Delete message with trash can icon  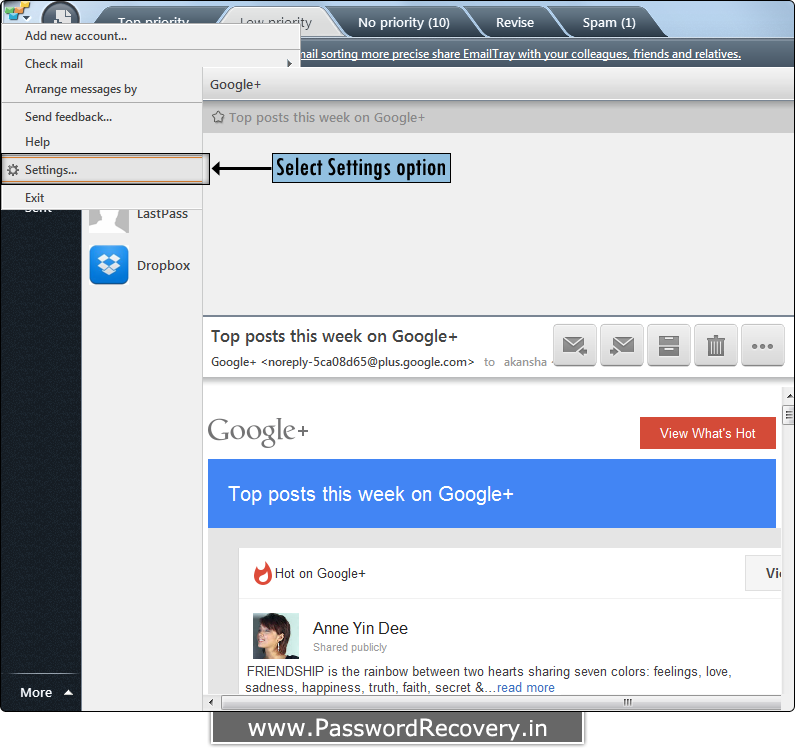point(716,345)
